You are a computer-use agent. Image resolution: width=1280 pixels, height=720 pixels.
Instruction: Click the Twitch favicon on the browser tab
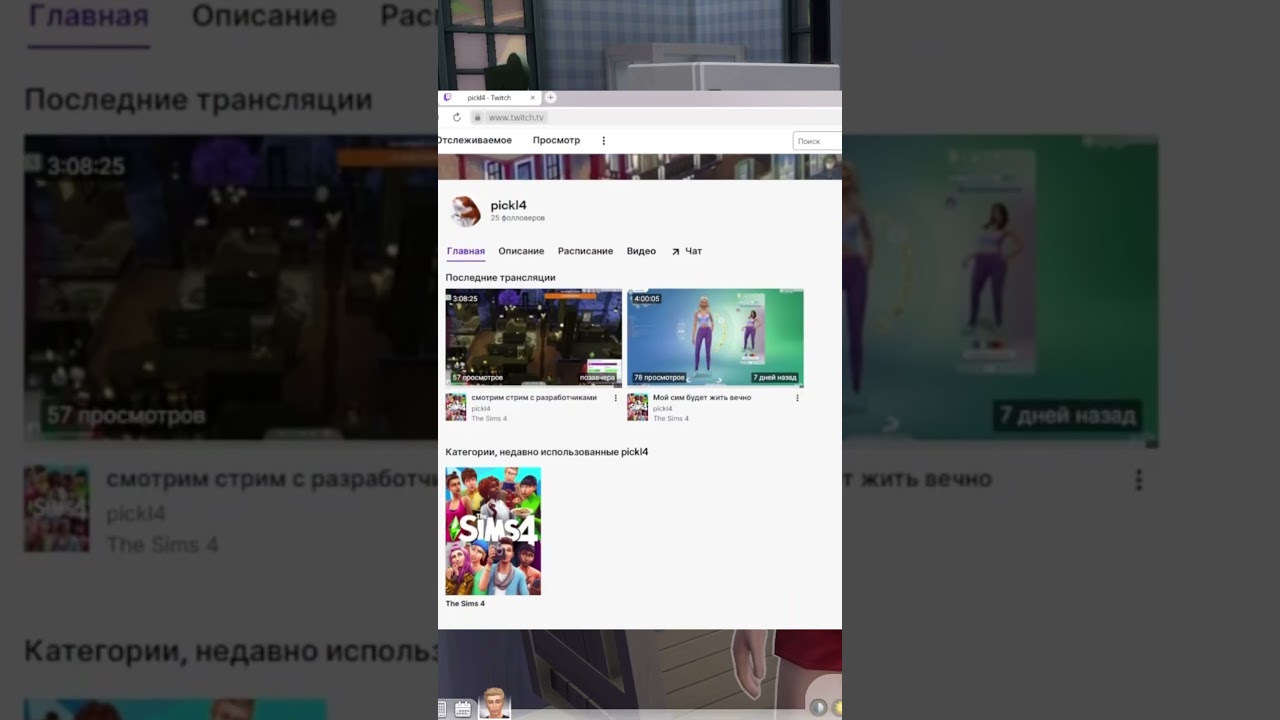pos(447,98)
